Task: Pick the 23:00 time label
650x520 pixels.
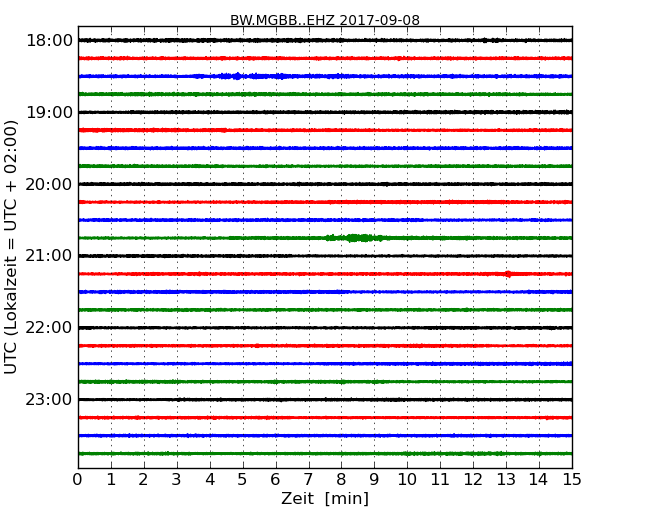Action: [x=49, y=399]
